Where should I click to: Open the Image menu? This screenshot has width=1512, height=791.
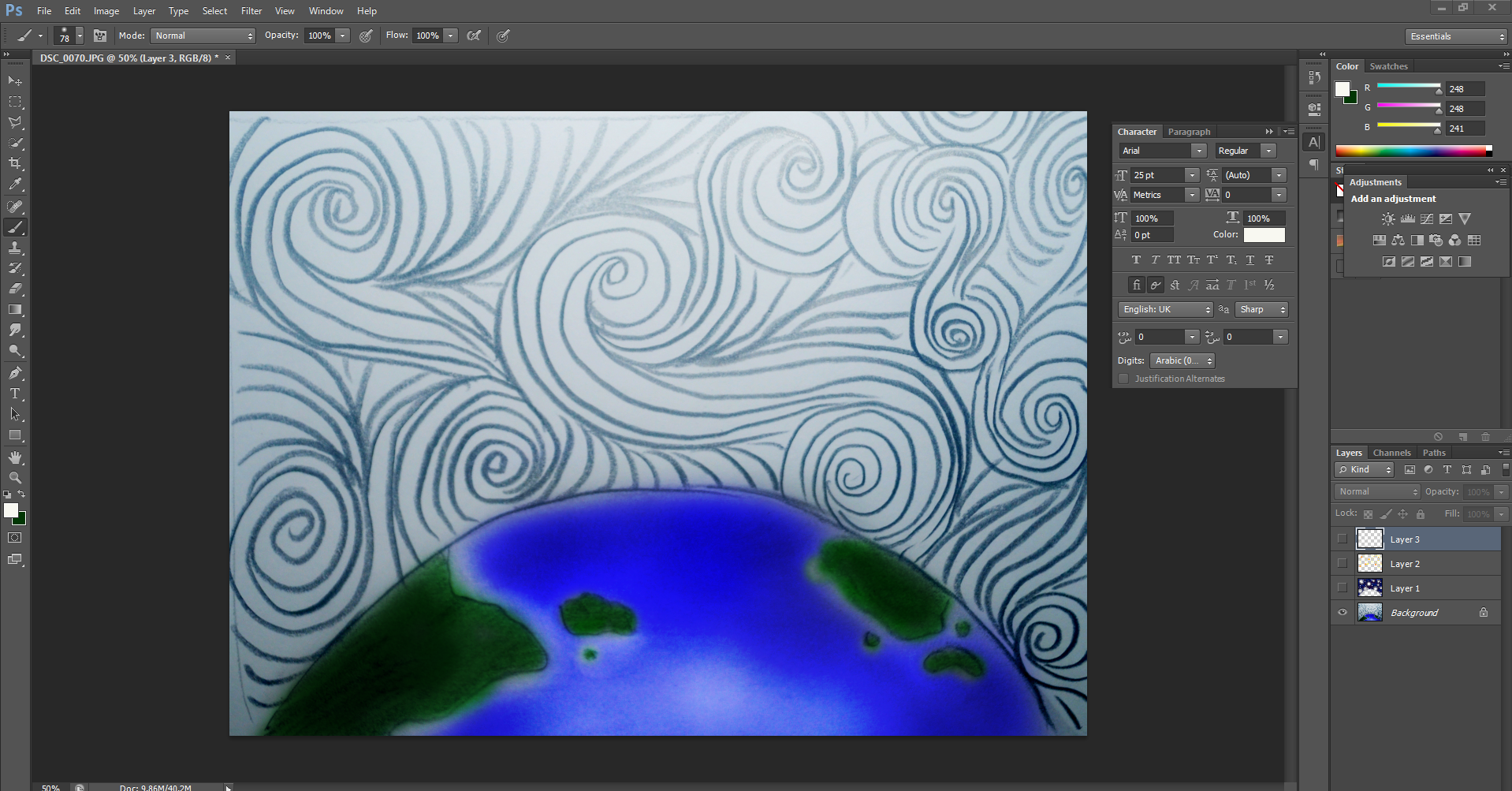[x=106, y=11]
